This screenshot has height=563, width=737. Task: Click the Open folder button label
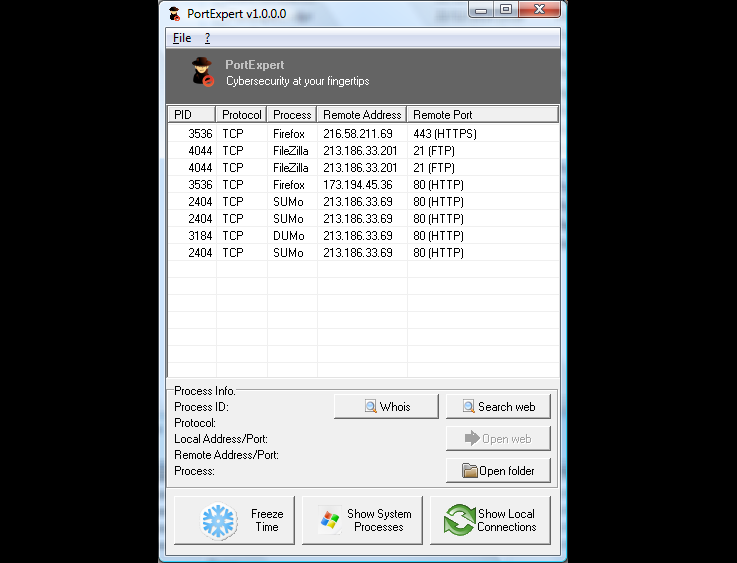pyautogui.click(x=507, y=471)
